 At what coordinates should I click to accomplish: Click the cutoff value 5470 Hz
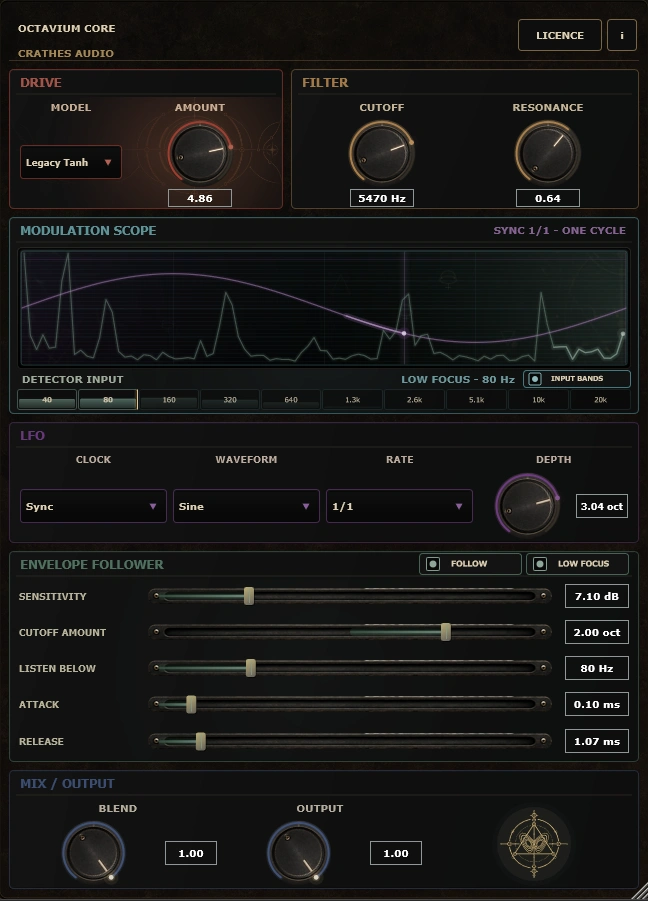tap(381, 198)
